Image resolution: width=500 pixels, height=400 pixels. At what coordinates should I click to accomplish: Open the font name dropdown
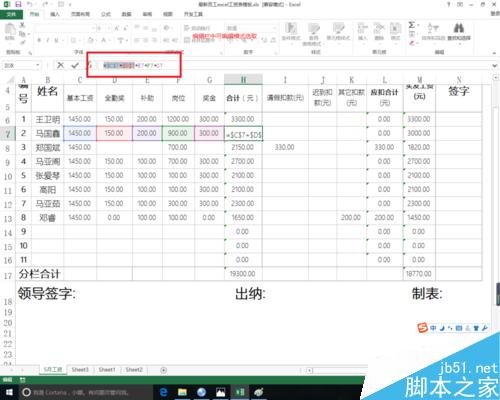pos(94,29)
